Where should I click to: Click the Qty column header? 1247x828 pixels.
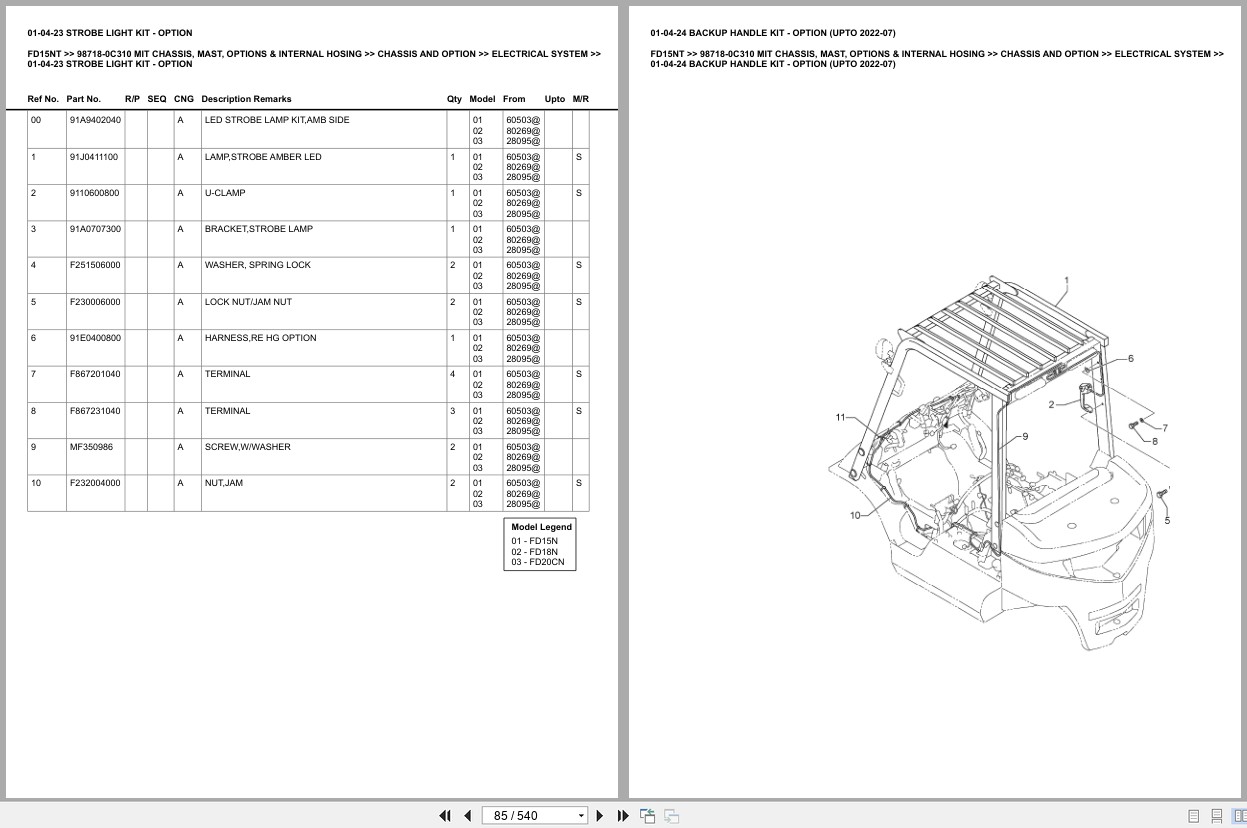[454, 99]
